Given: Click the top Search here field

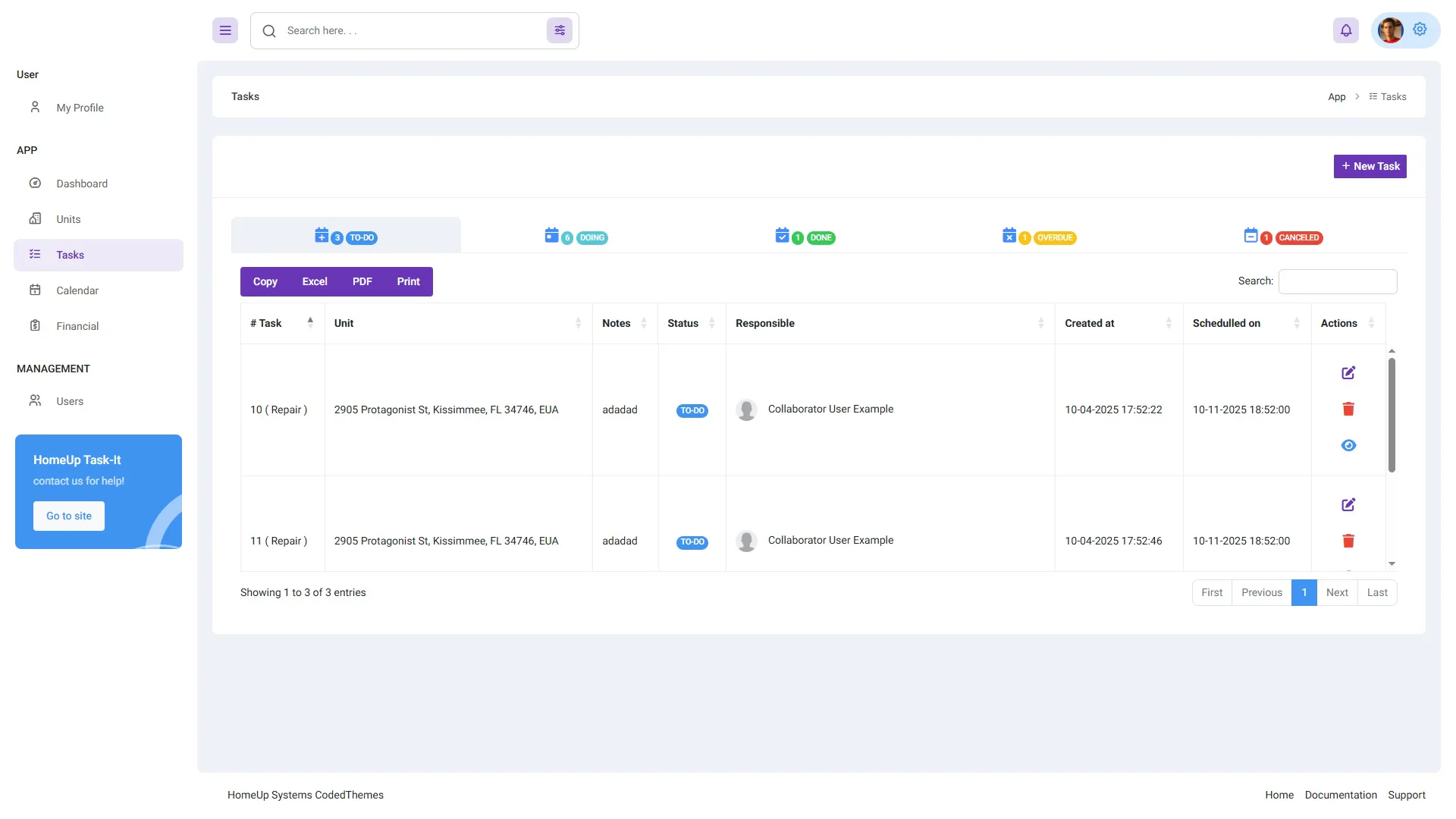Looking at the screenshot, I should 413,30.
